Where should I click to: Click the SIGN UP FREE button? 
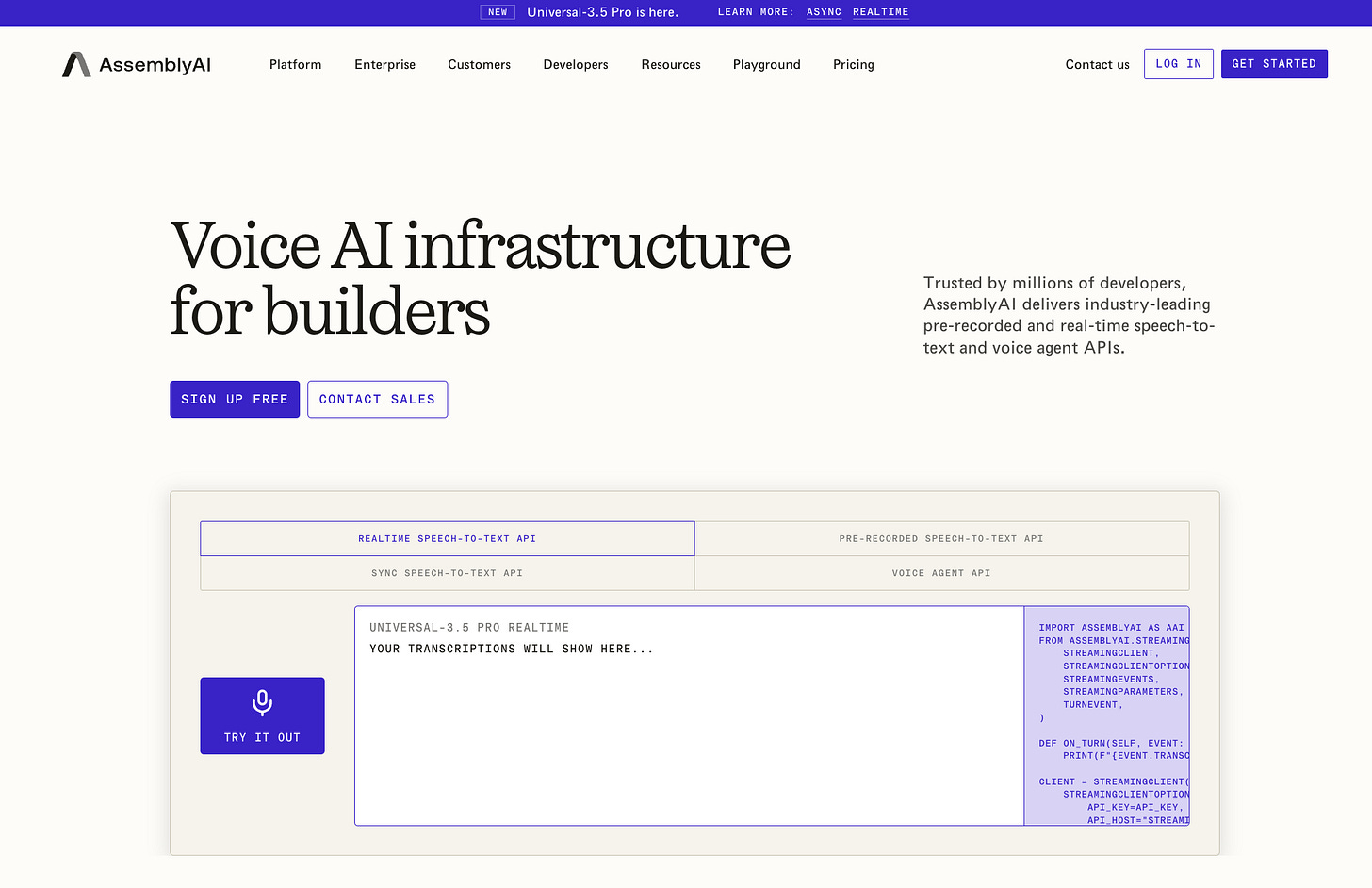tap(235, 399)
